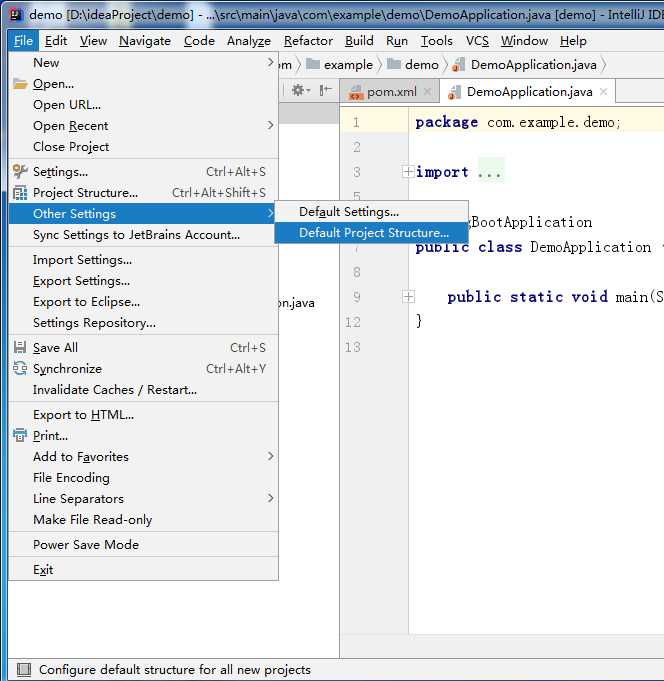
Task: Click the Project Structure icon
Action: click(x=20, y=192)
